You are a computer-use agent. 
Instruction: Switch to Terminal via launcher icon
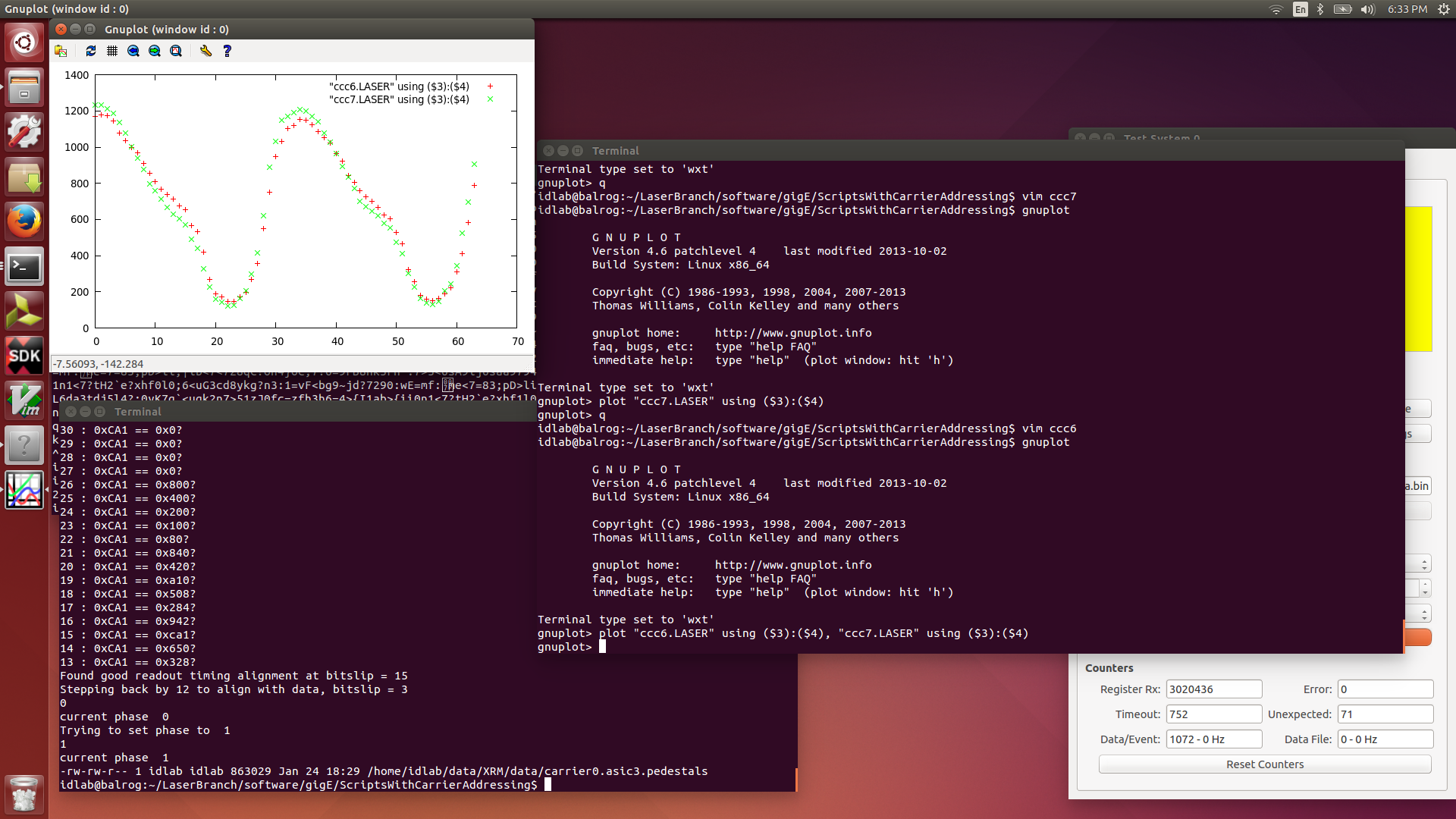click(x=24, y=267)
